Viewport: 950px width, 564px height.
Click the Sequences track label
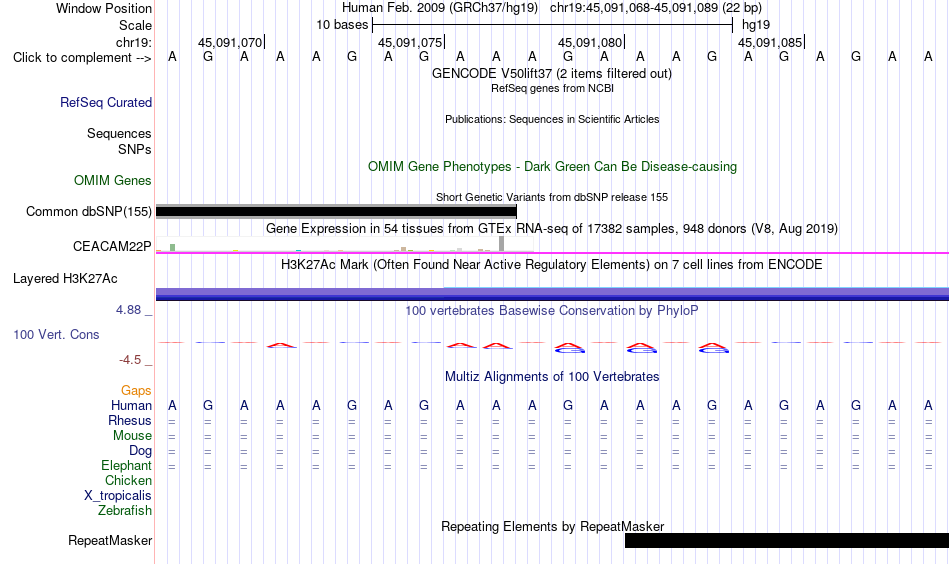coord(119,133)
